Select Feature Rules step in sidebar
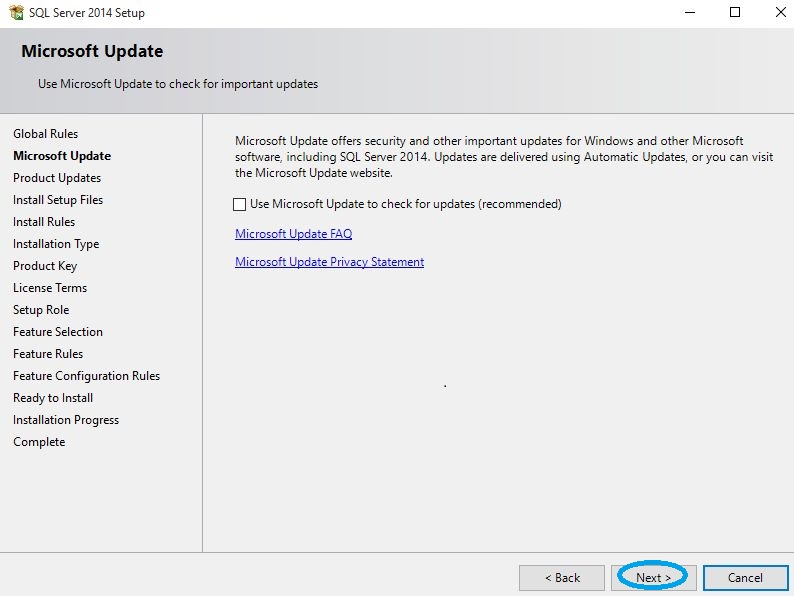The image size is (794, 596). [48, 353]
